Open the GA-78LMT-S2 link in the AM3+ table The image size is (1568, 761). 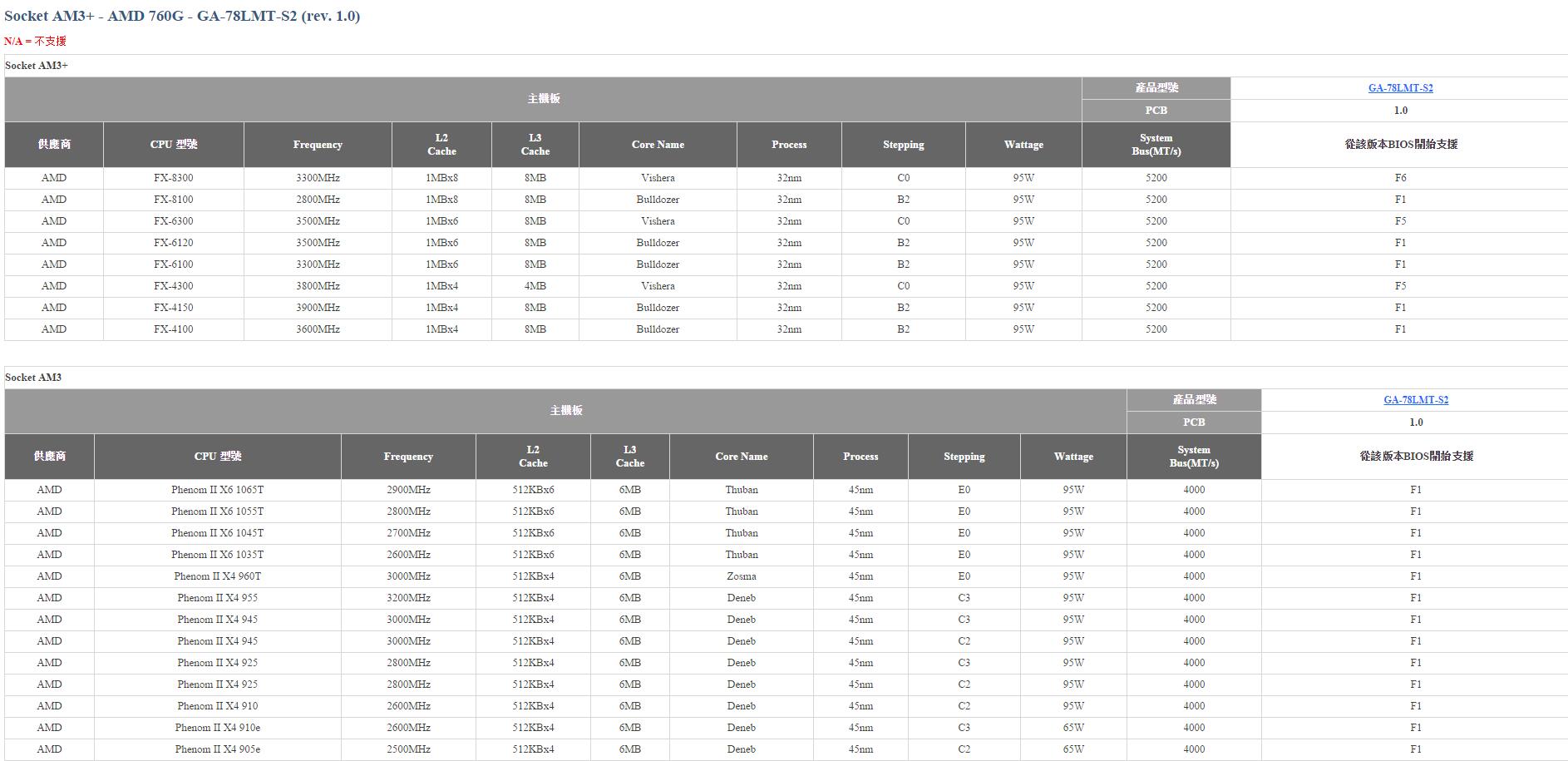[x=1400, y=88]
